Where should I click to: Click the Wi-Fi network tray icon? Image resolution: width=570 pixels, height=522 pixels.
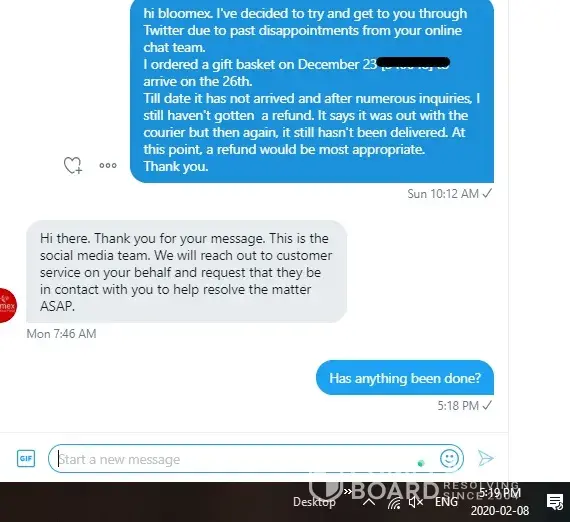click(x=394, y=503)
